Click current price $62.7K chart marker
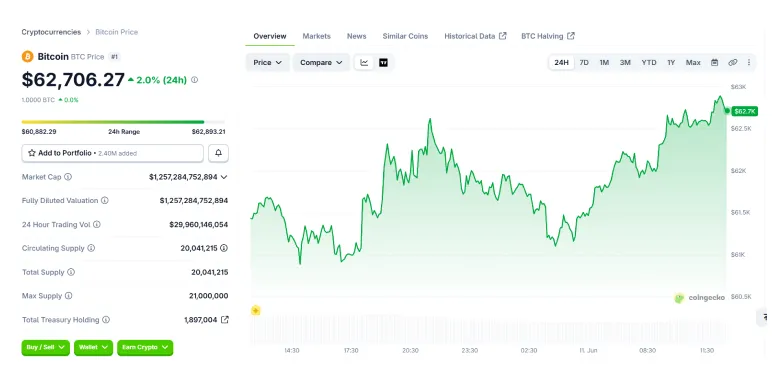 (745, 111)
